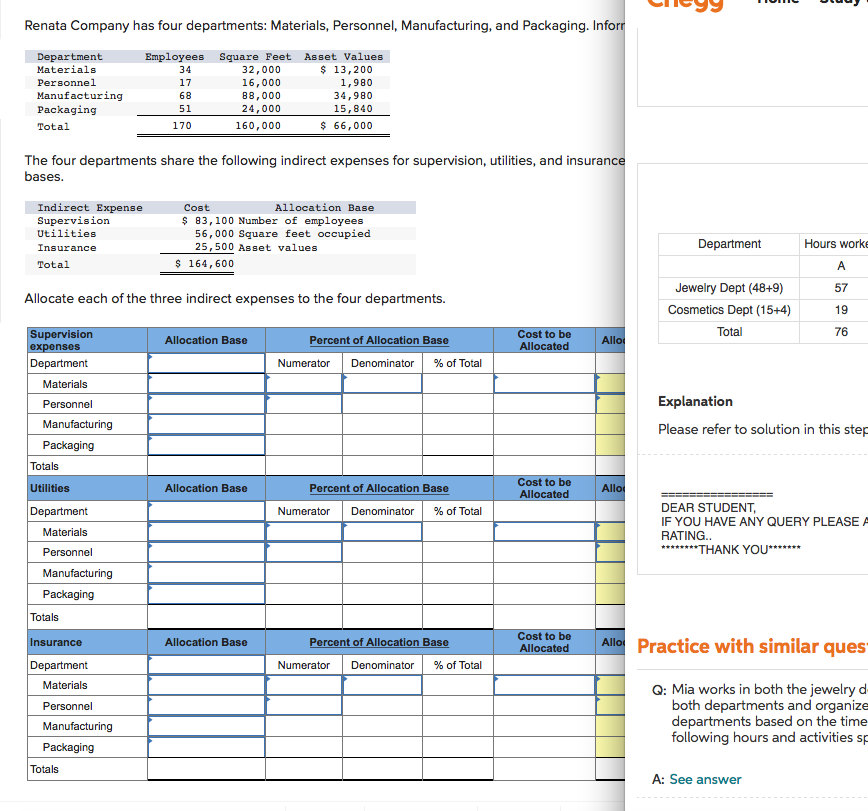868x811 pixels.
Task: Click the '56,000' Utilities cost value
Action: [214, 234]
